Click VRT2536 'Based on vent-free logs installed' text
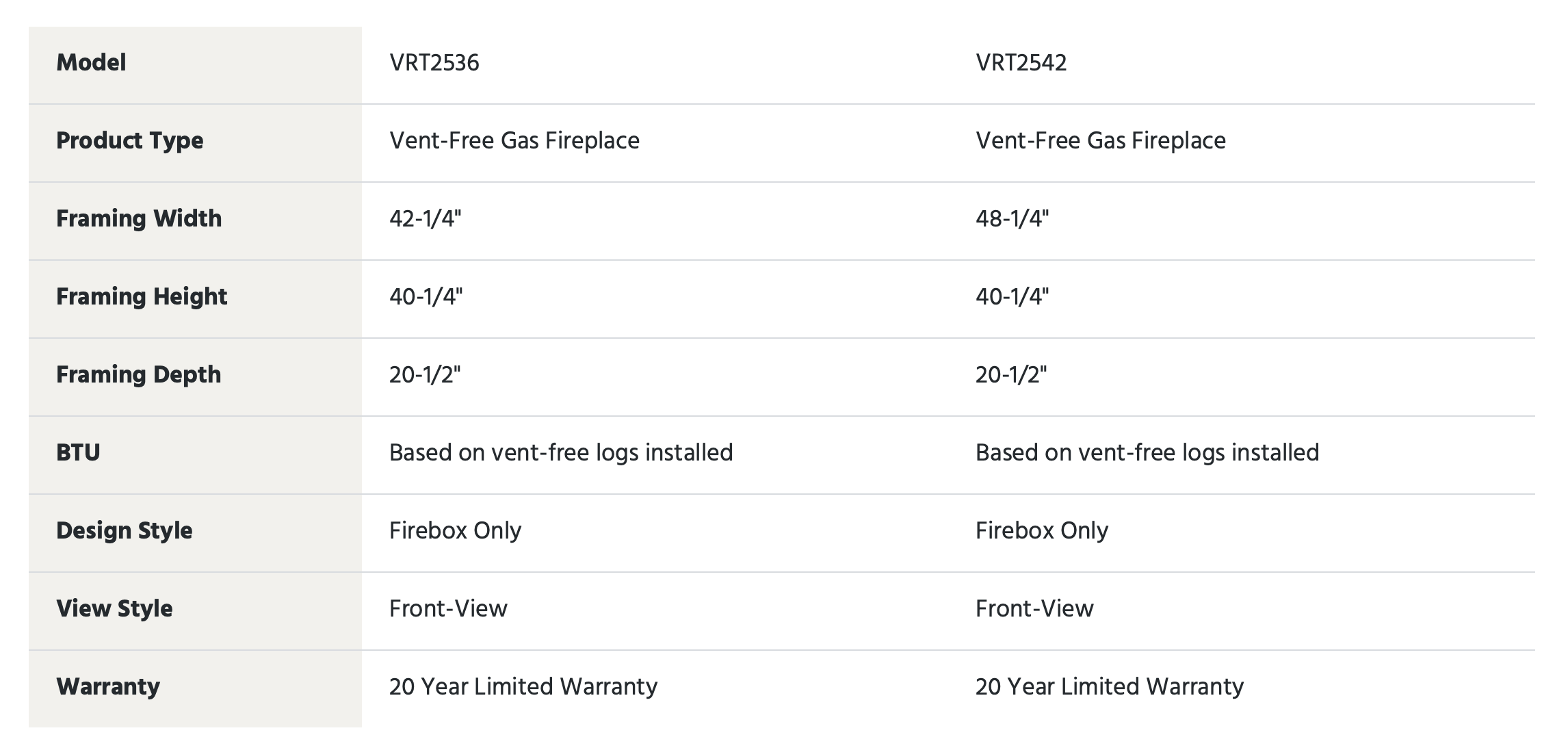The height and width of the screenshot is (750, 1568). point(561,453)
